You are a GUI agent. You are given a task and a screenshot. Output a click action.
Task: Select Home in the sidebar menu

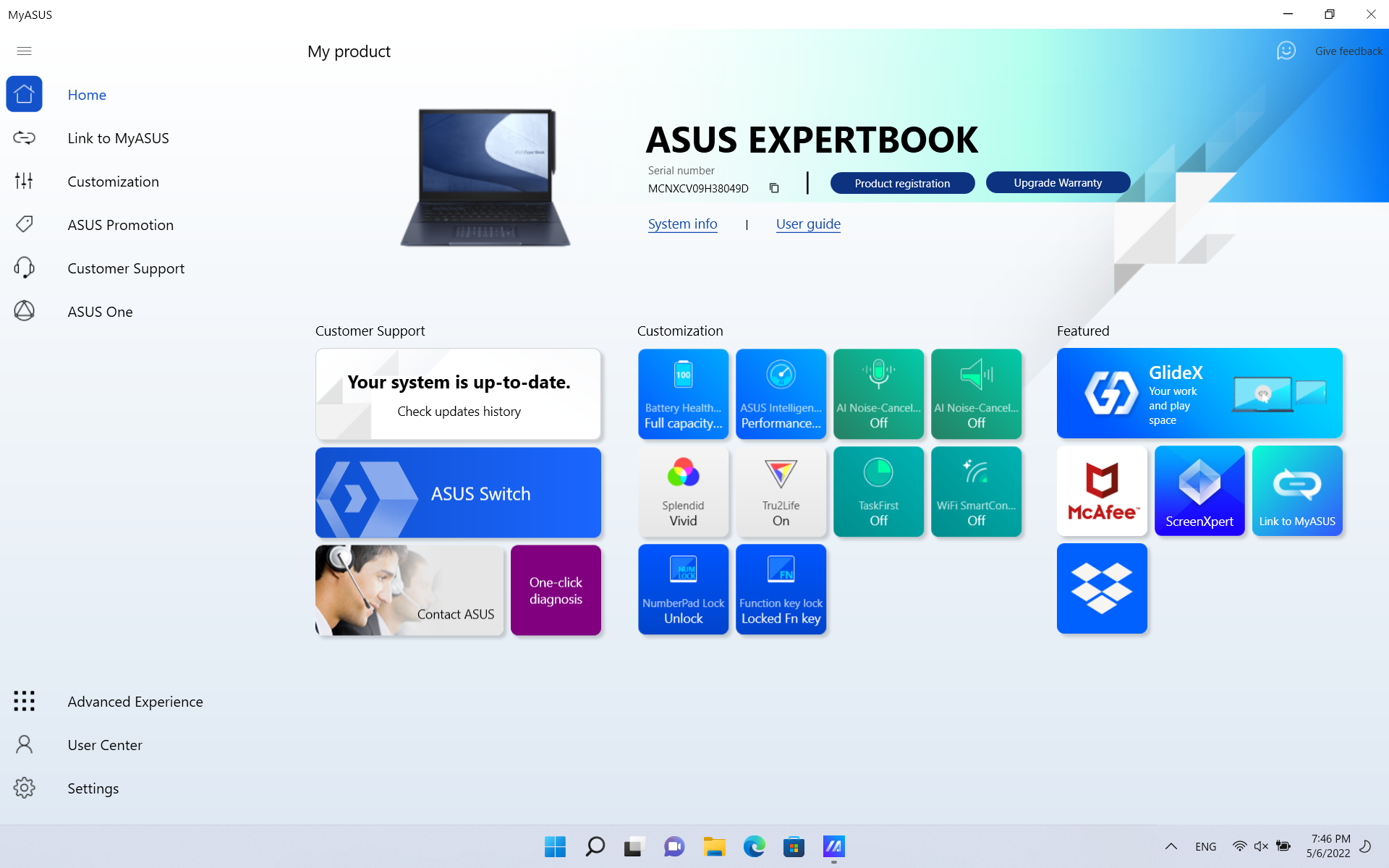87,95
